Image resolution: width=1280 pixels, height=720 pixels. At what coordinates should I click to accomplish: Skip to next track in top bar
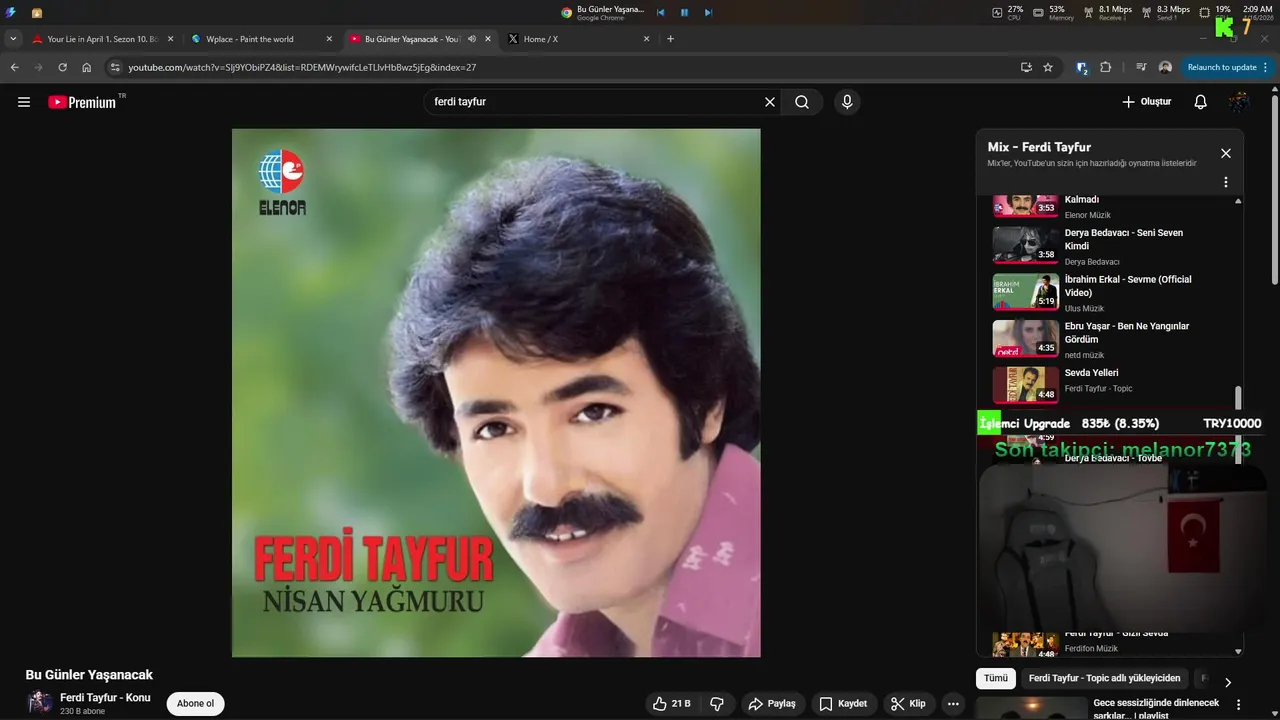(708, 13)
